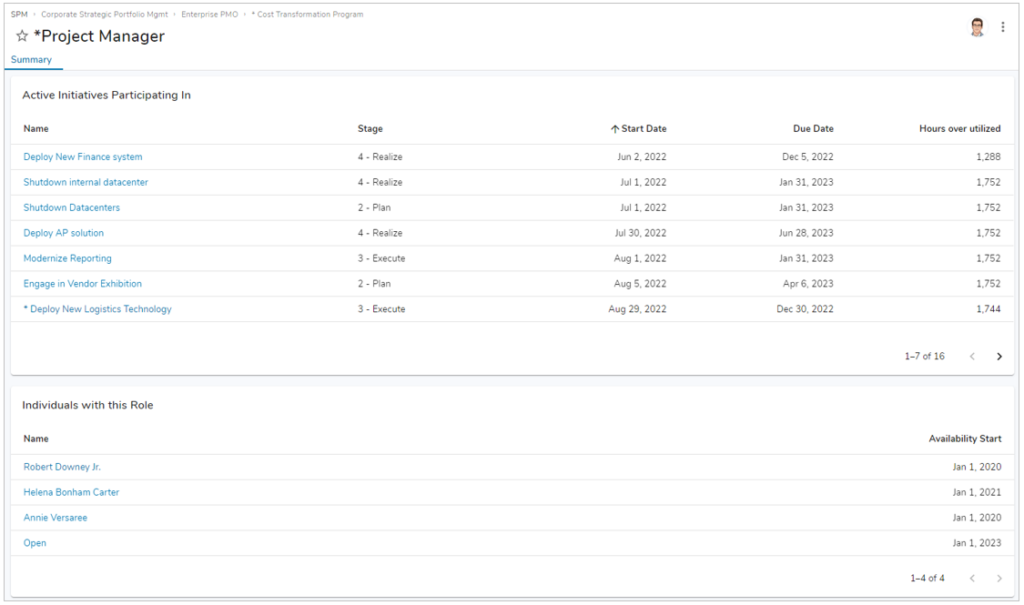Open the Modernize Reporting initiative
1024x605 pixels.
[68, 258]
